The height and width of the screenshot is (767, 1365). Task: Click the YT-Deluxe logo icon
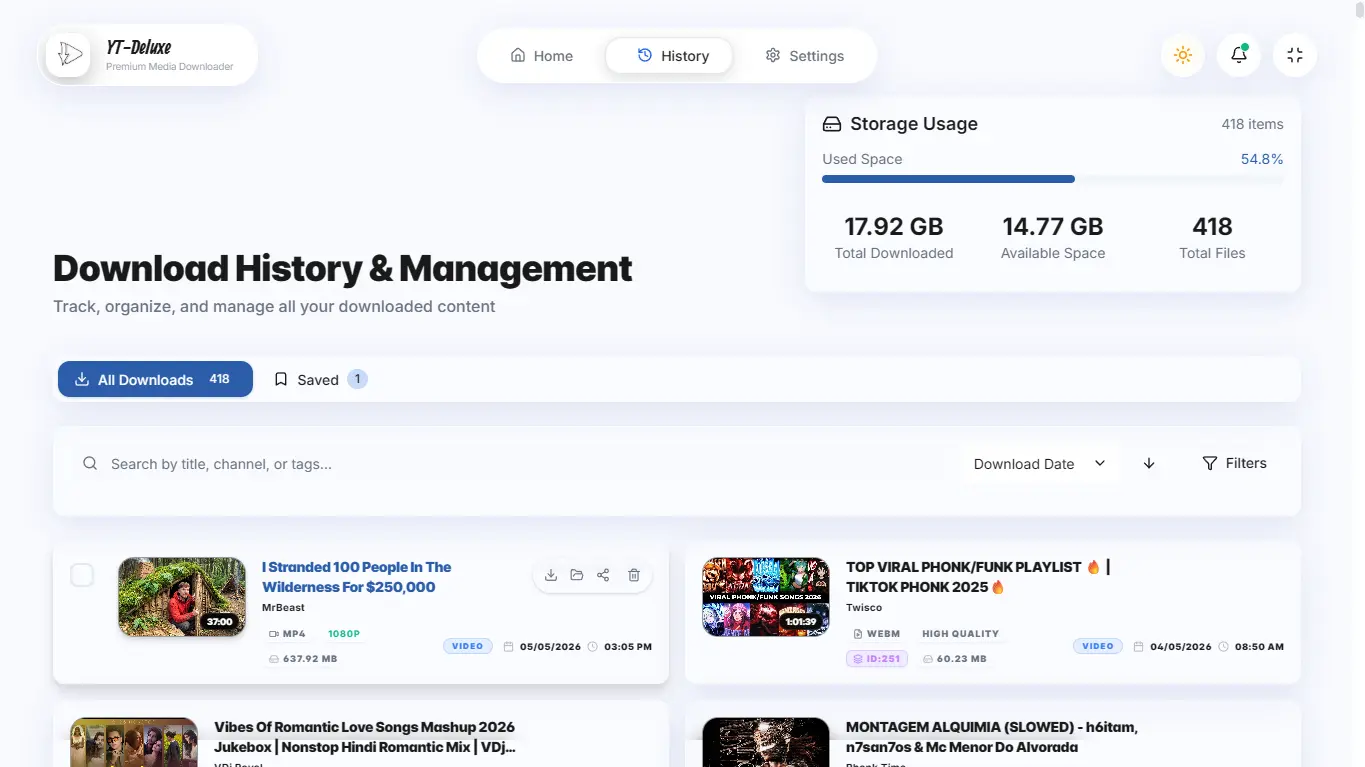tap(68, 55)
